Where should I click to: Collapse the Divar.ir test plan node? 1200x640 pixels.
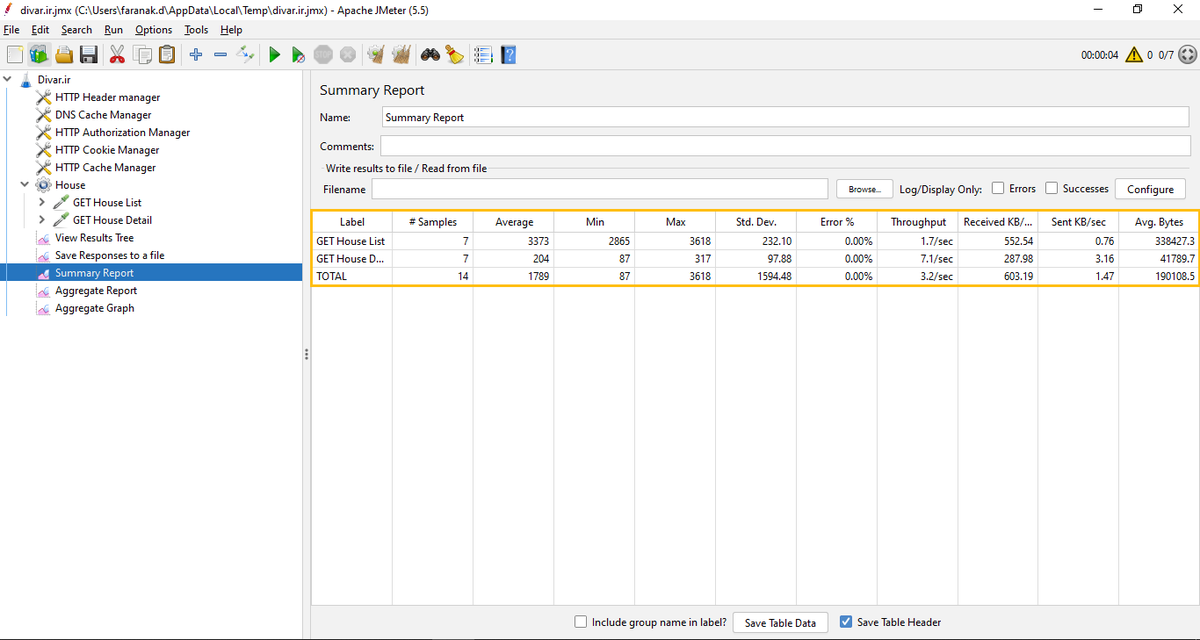click(x=7, y=79)
